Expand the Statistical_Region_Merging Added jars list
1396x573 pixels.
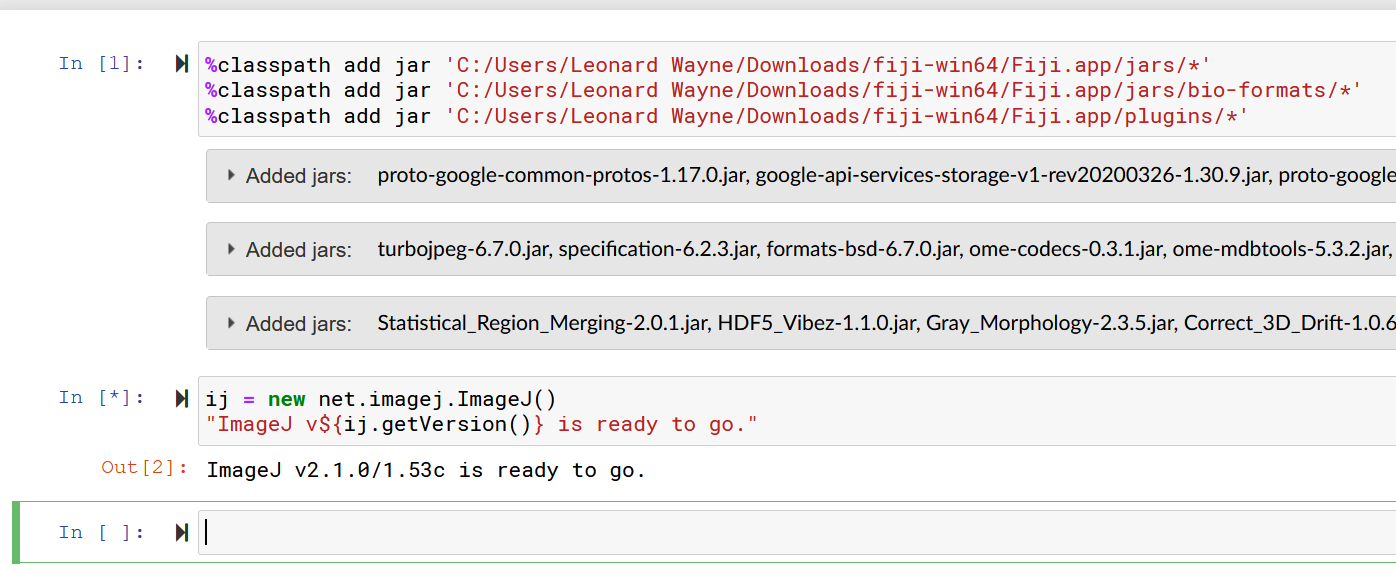(231, 323)
